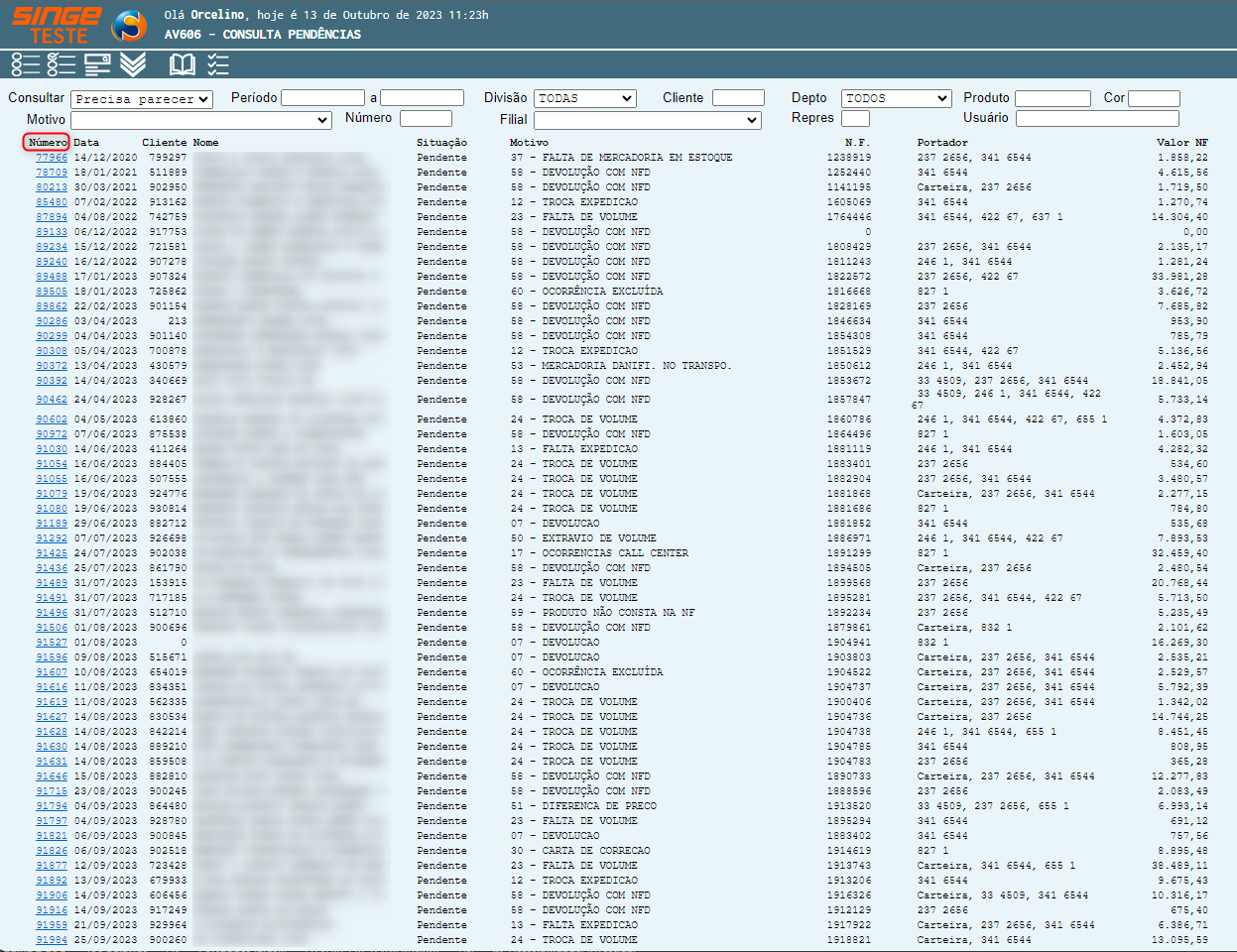
Task: Click the list icon with checked first bullet
Action: 62,65
